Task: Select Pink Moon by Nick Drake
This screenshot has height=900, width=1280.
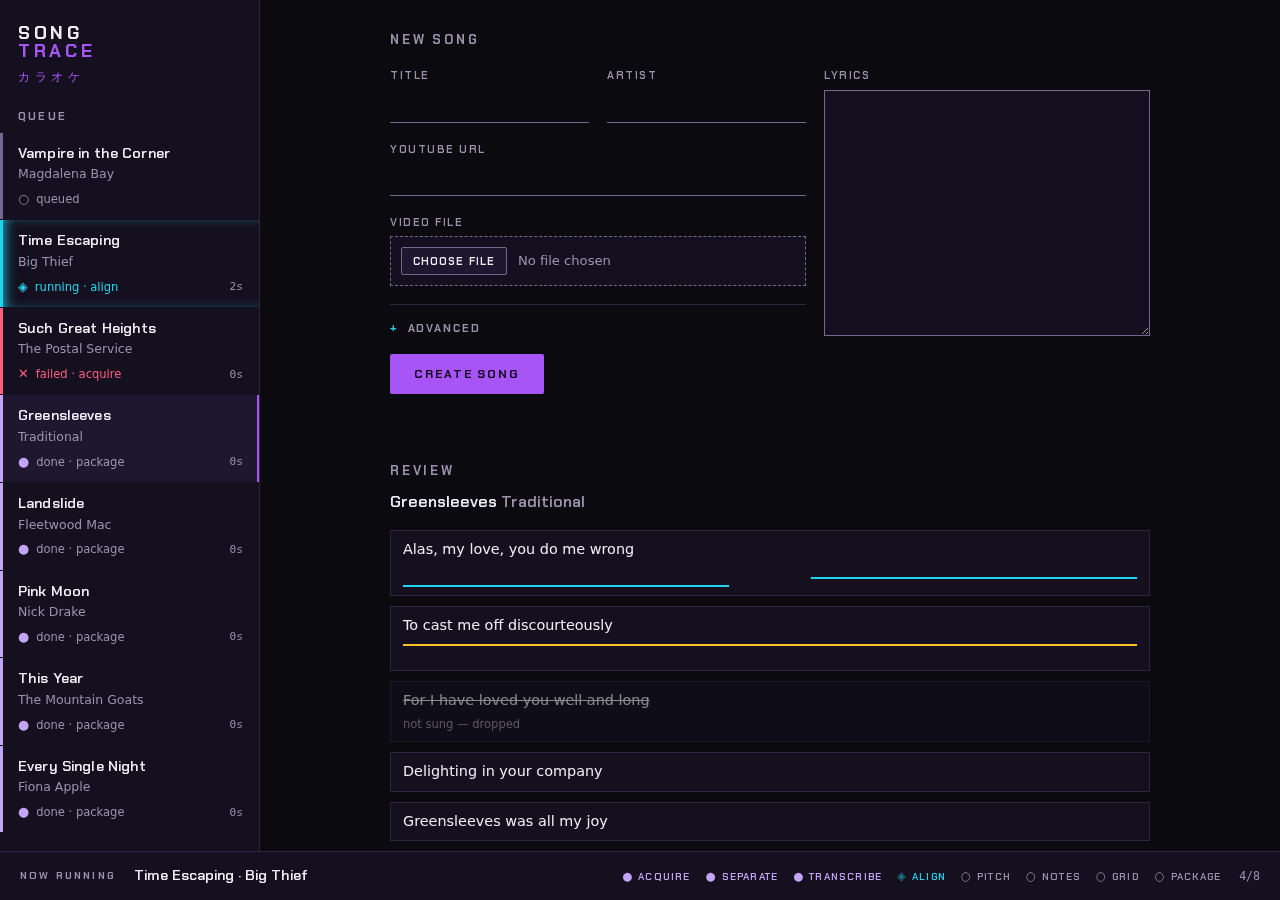Action: [130, 614]
